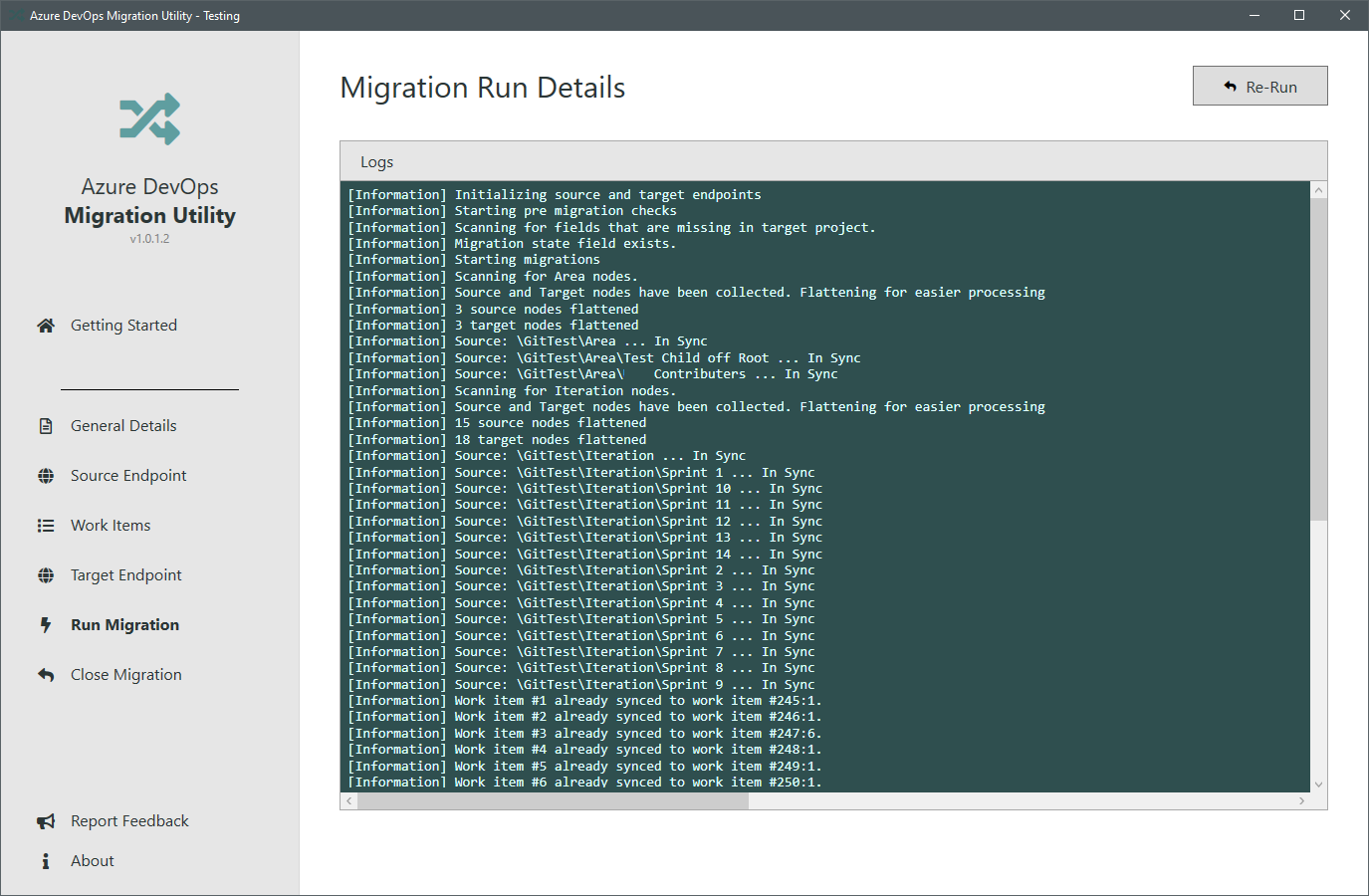Click version label v1.0.1.2
This screenshot has width=1369, height=896.
pos(149,239)
